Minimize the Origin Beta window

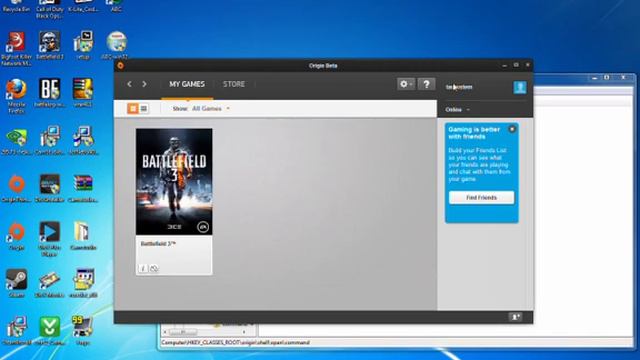pyautogui.click(x=504, y=65)
